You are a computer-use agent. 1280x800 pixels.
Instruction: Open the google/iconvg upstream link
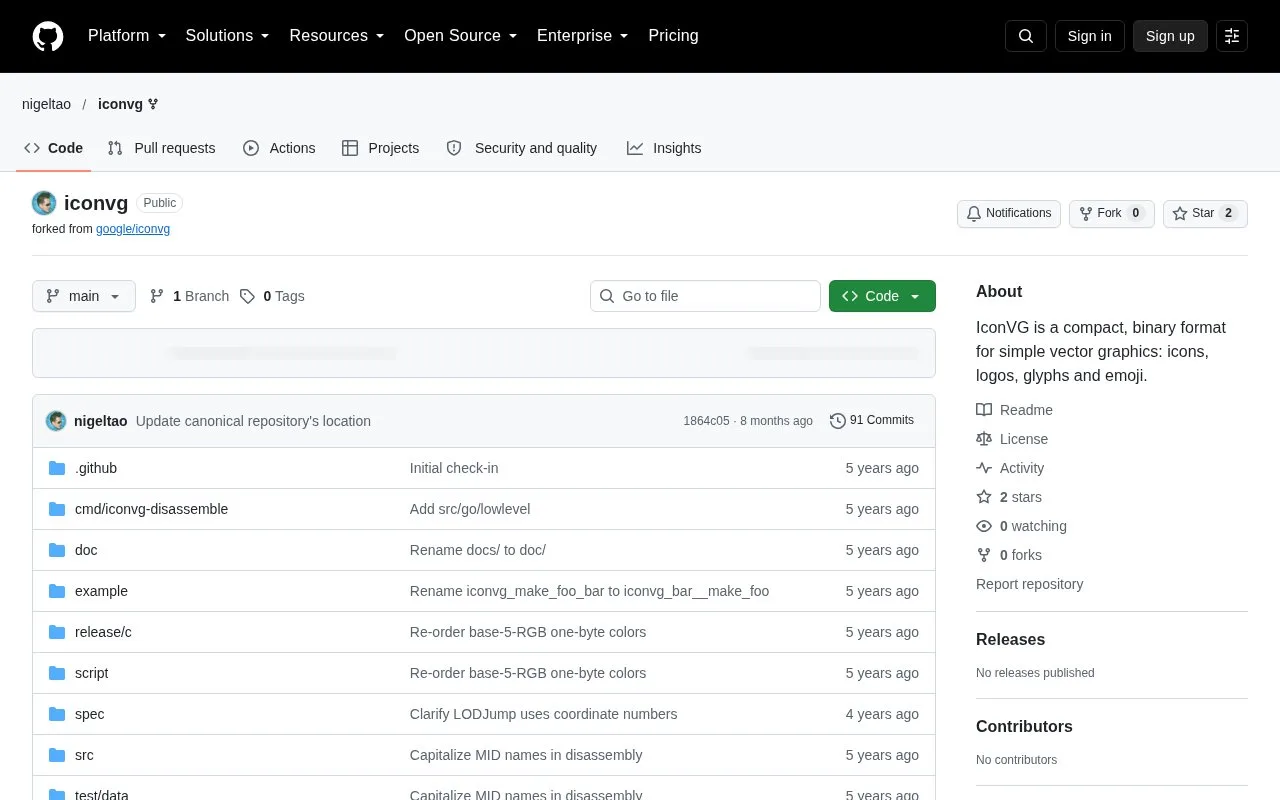[x=133, y=229]
